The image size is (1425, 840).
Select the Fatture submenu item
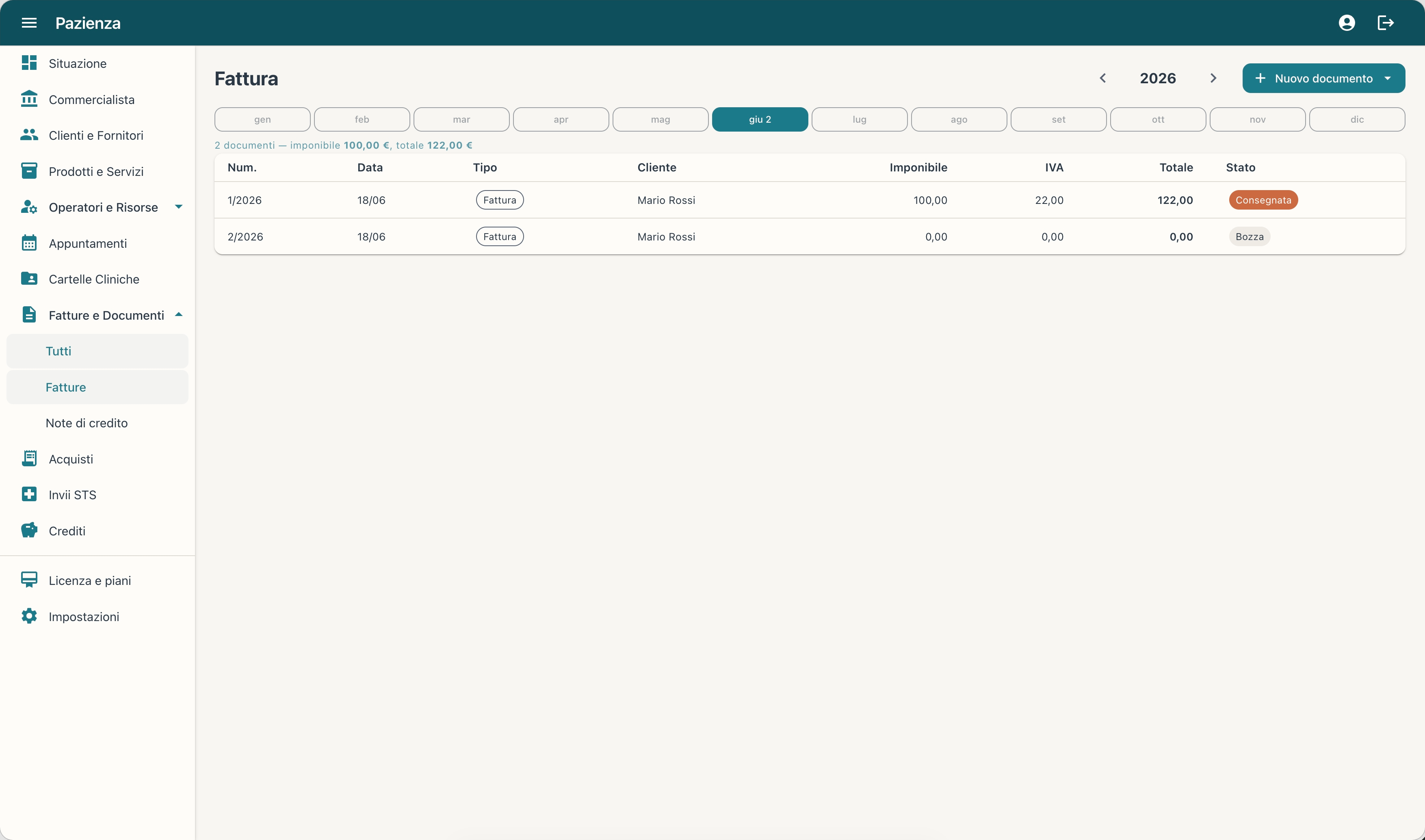click(x=97, y=387)
